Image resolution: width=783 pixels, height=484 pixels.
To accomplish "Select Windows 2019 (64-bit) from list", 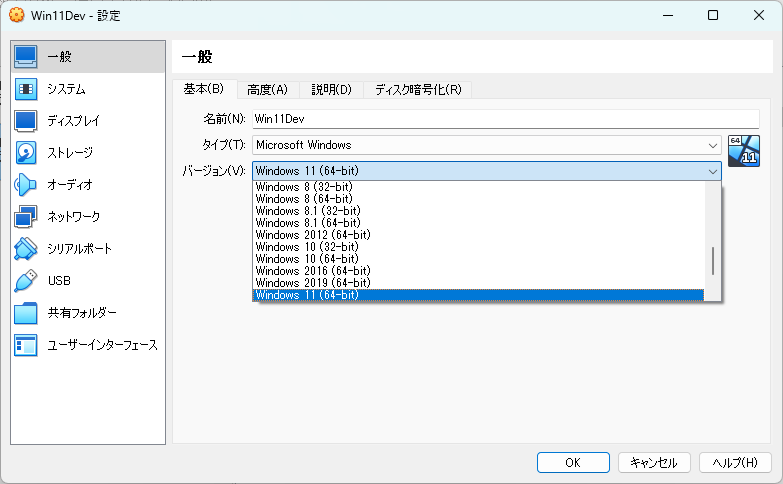I will [478, 283].
